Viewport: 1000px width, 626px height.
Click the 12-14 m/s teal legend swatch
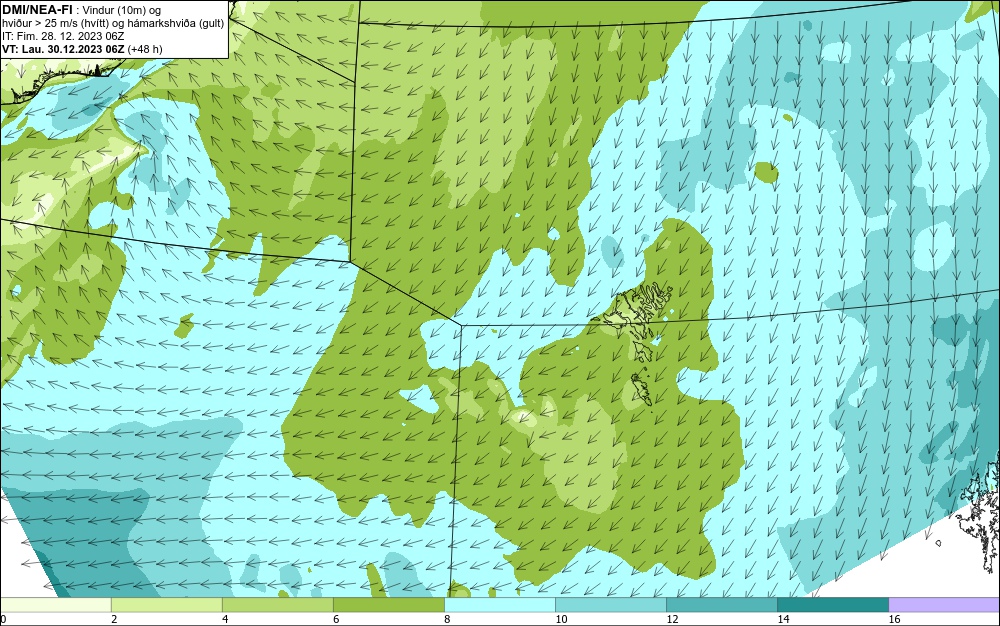coord(721,605)
